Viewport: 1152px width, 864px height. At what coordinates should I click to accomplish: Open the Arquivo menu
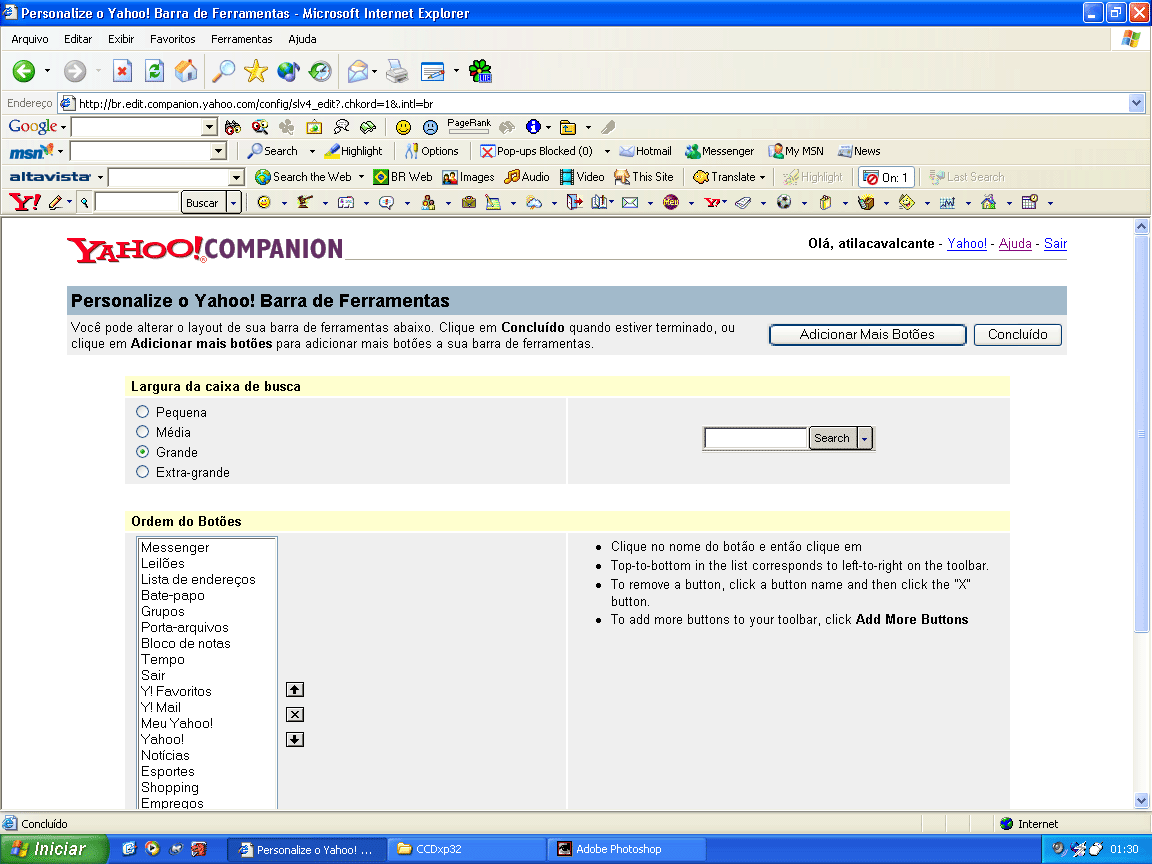coord(30,39)
